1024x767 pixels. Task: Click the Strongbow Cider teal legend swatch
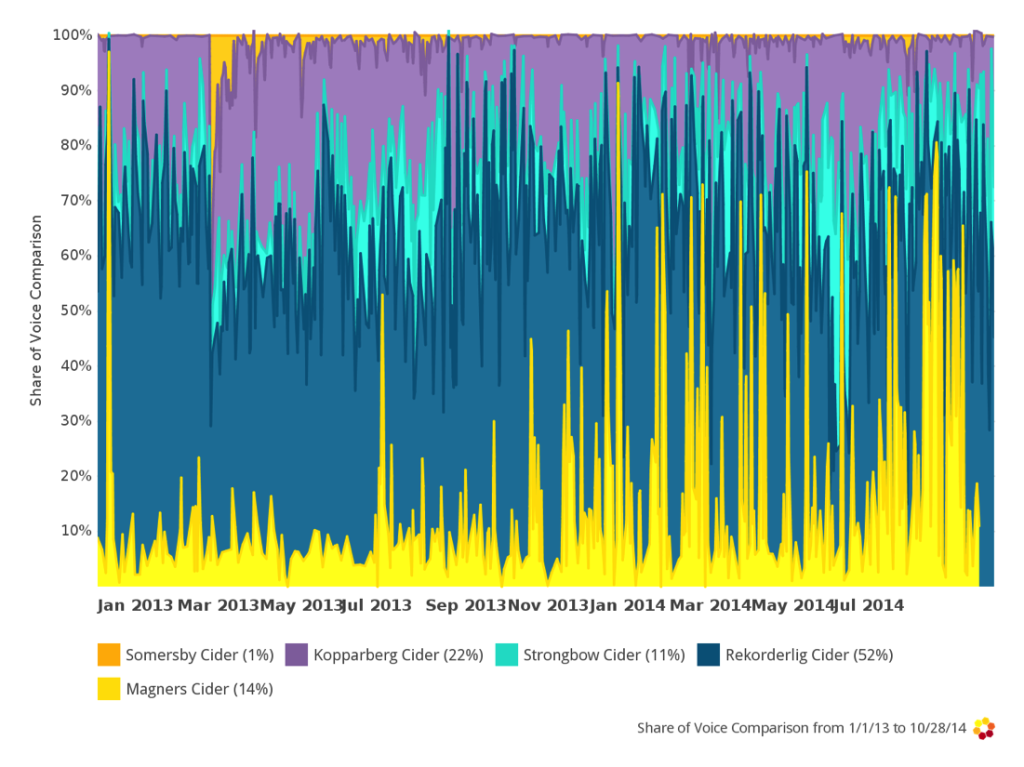pyautogui.click(x=507, y=655)
